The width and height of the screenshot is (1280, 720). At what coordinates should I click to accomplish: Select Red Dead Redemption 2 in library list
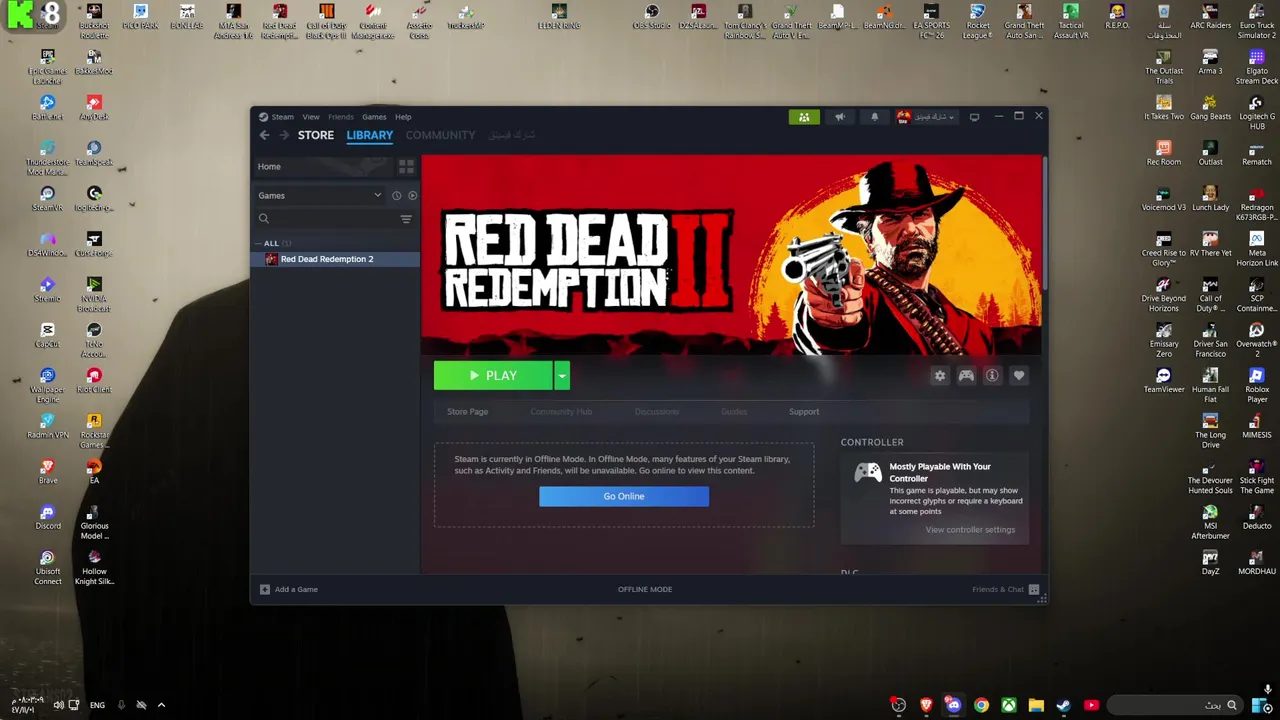point(336,259)
